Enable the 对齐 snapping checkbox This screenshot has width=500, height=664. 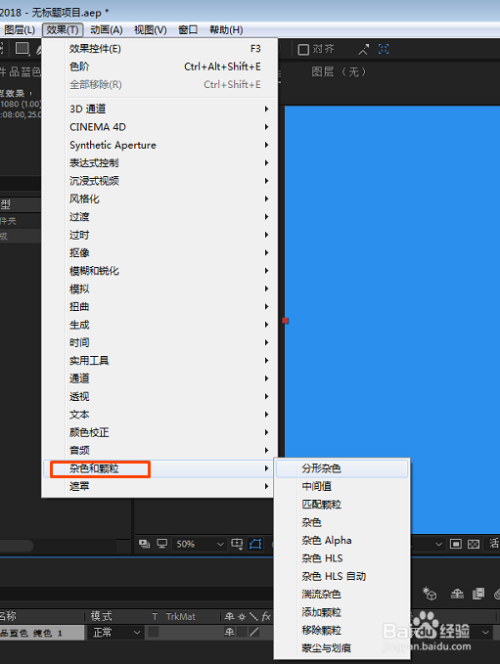303,50
